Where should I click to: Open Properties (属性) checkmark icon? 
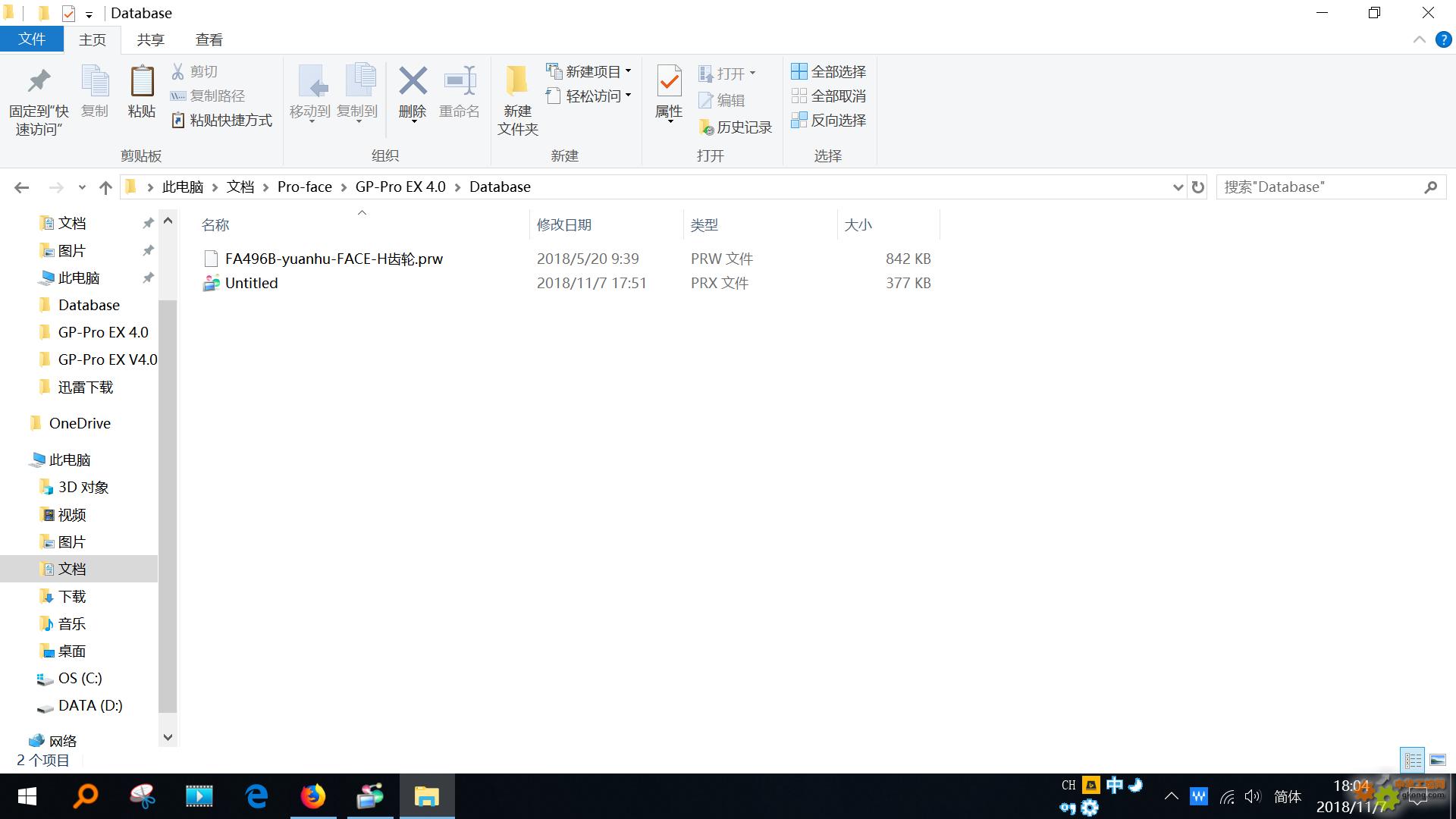(668, 82)
